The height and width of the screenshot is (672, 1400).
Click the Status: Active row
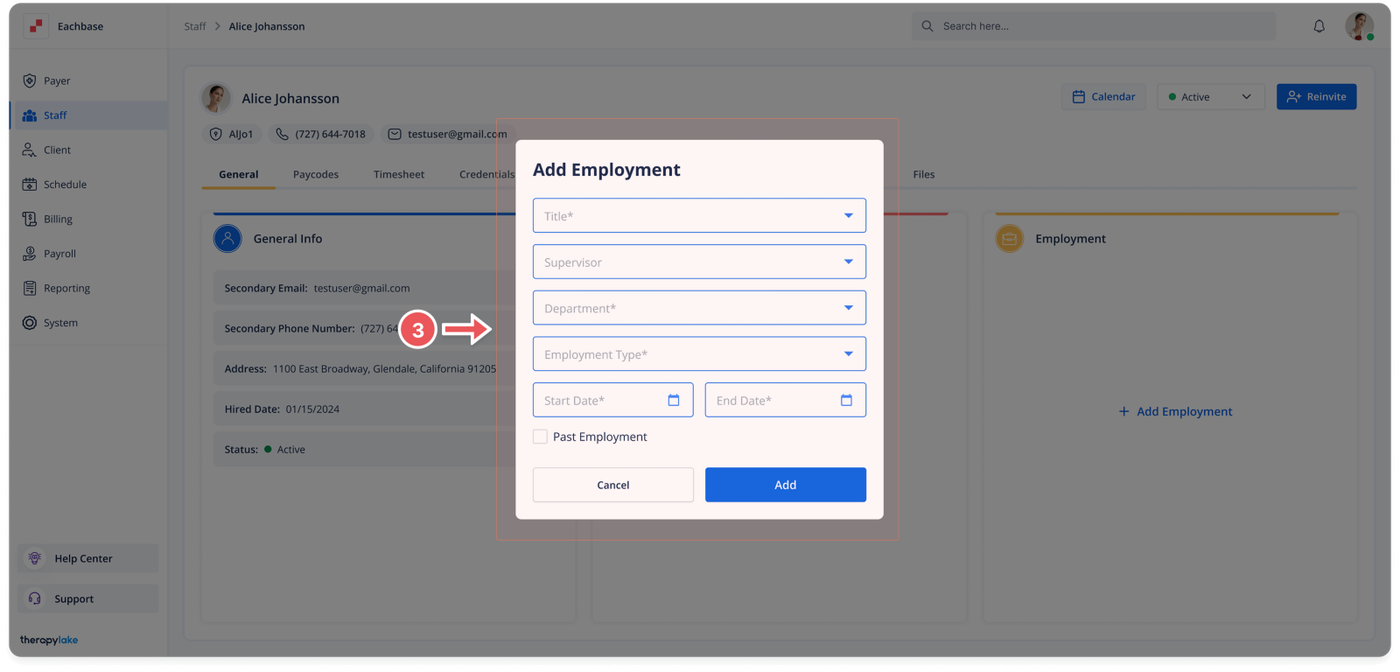tap(364, 449)
